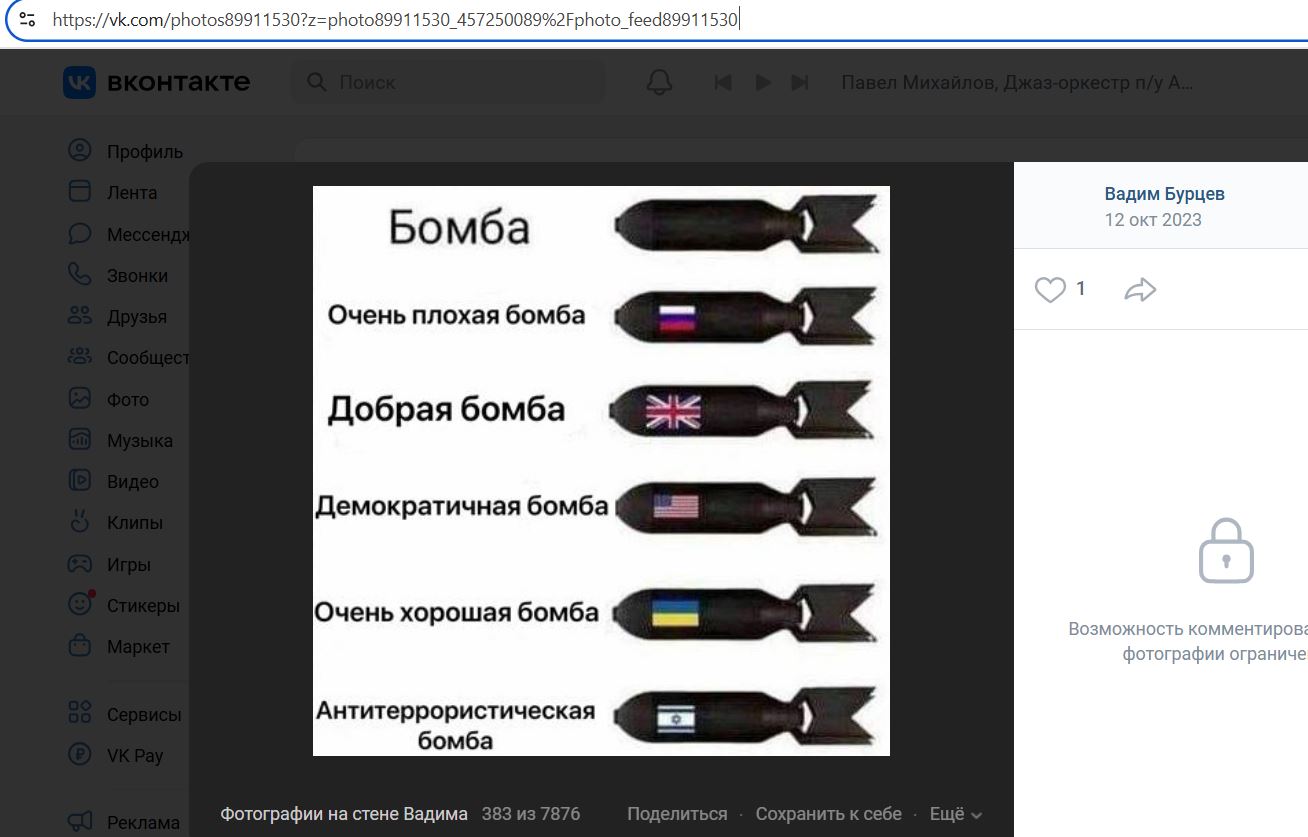Click the Сервисы grid icon
This screenshot has width=1308, height=837.
pos(79,713)
